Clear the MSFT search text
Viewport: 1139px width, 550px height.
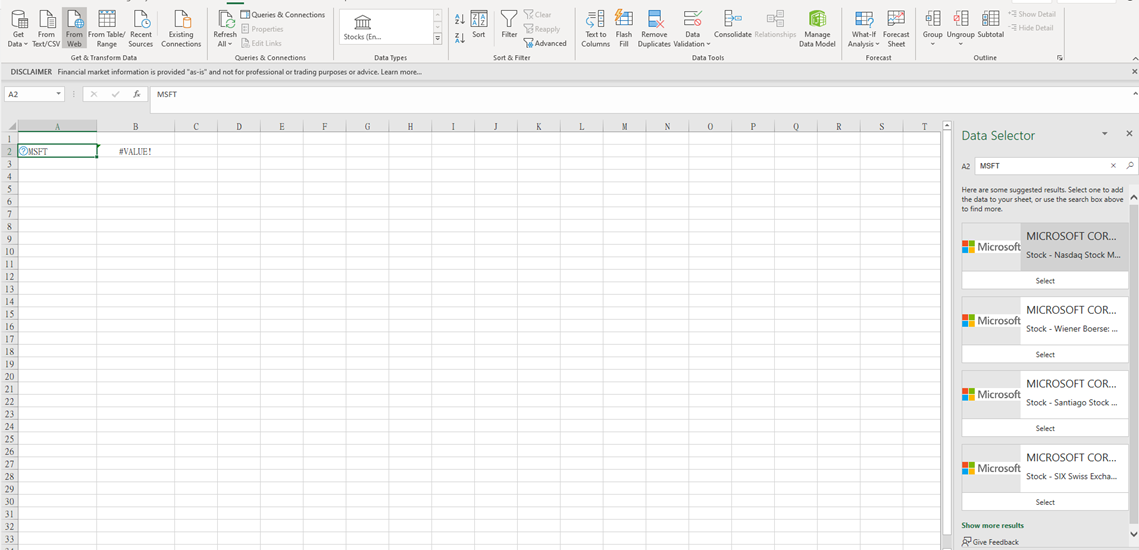pos(1113,166)
